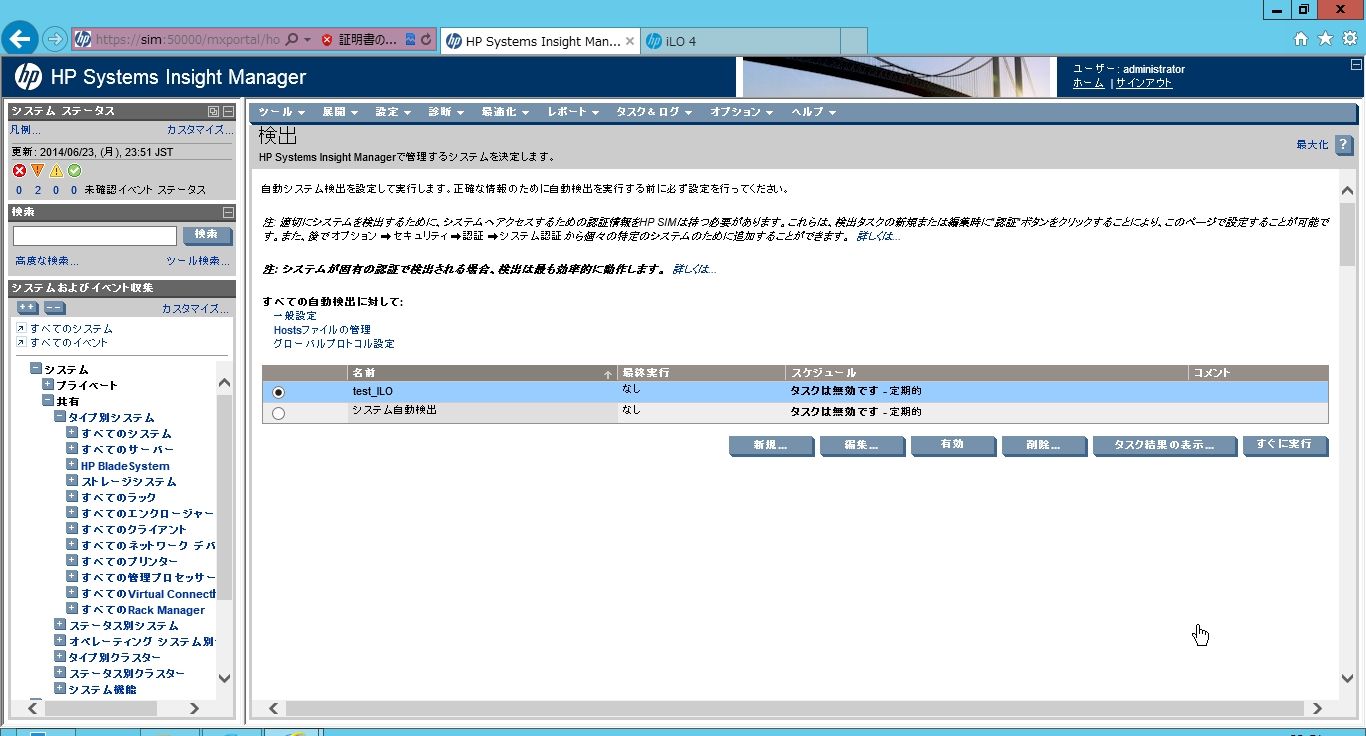Collapse the 共有 tree node
Screen dimensions: 1366x736
[48, 400]
